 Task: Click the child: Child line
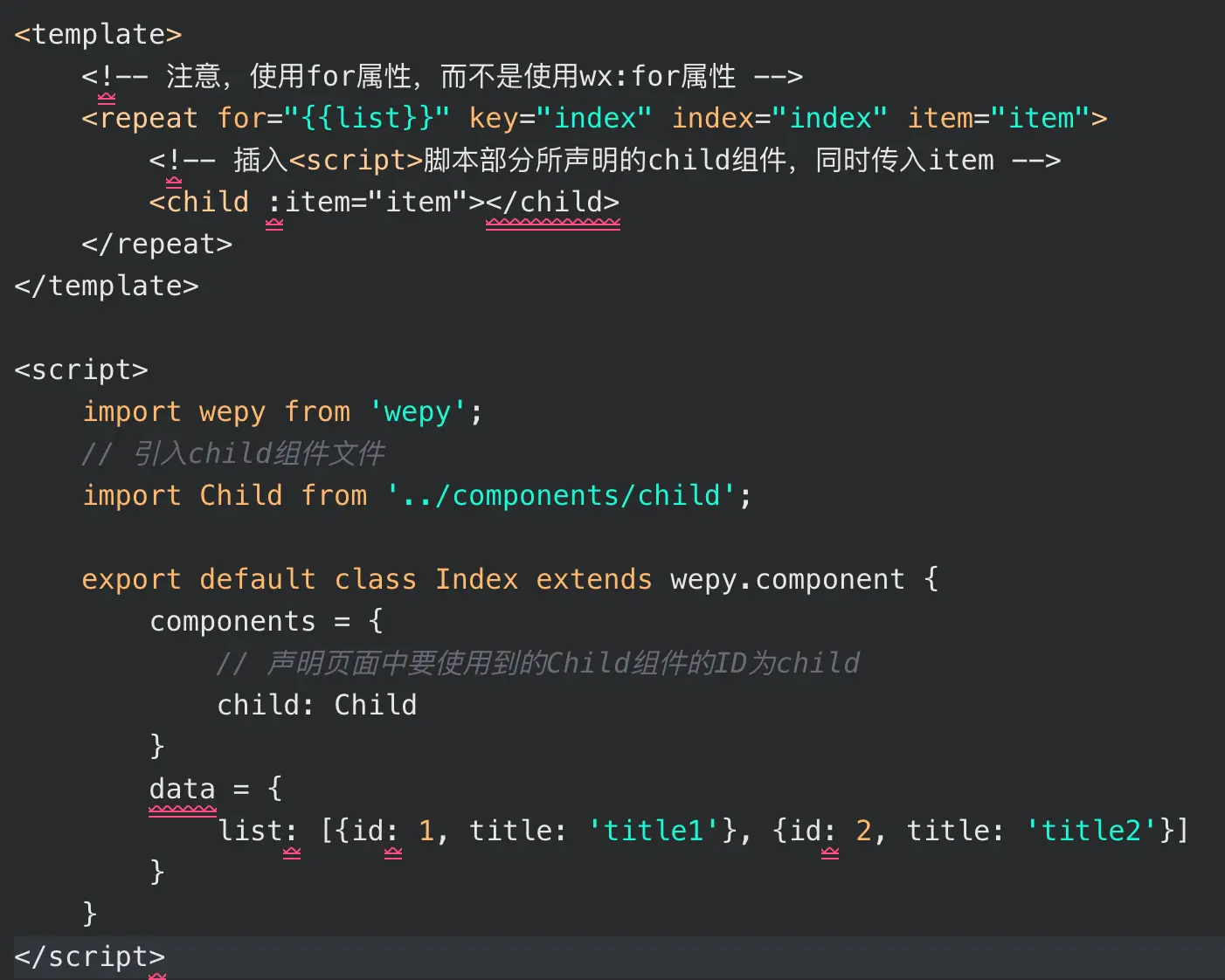coord(317,705)
